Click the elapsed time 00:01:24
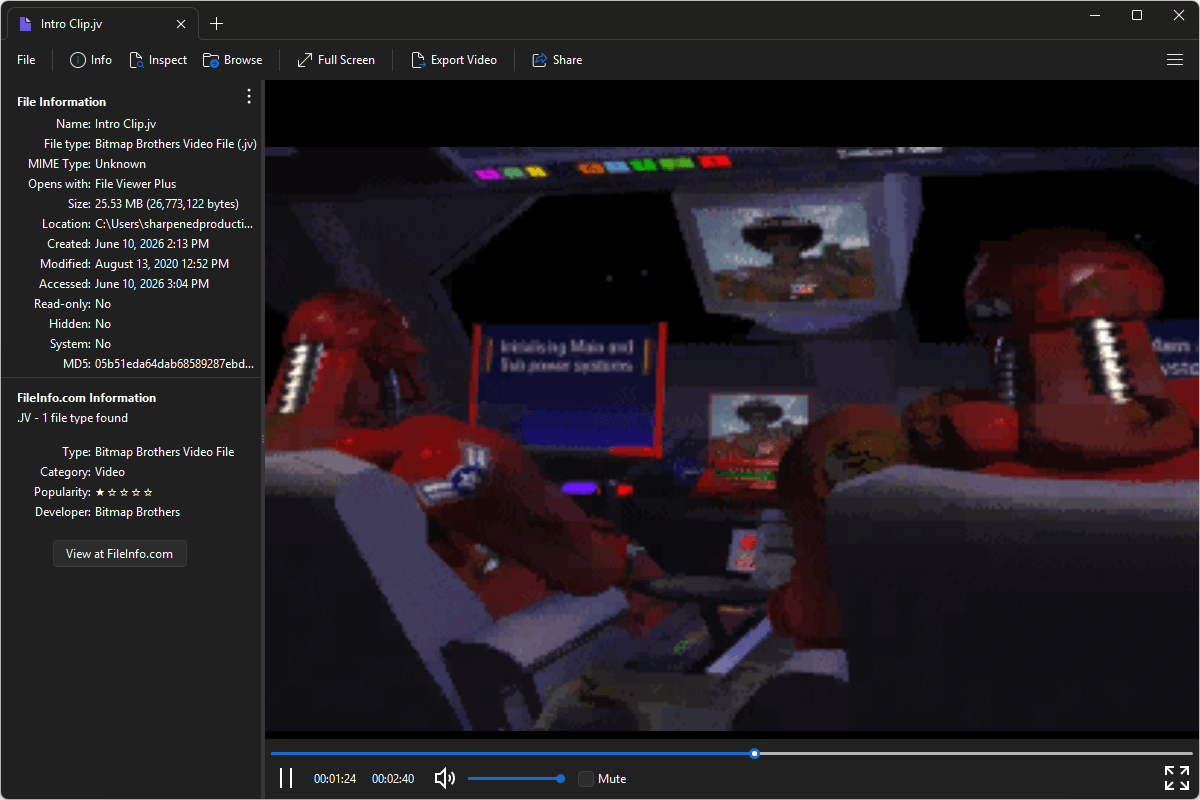The height and width of the screenshot is (800, 1200). tap(335, 779)
